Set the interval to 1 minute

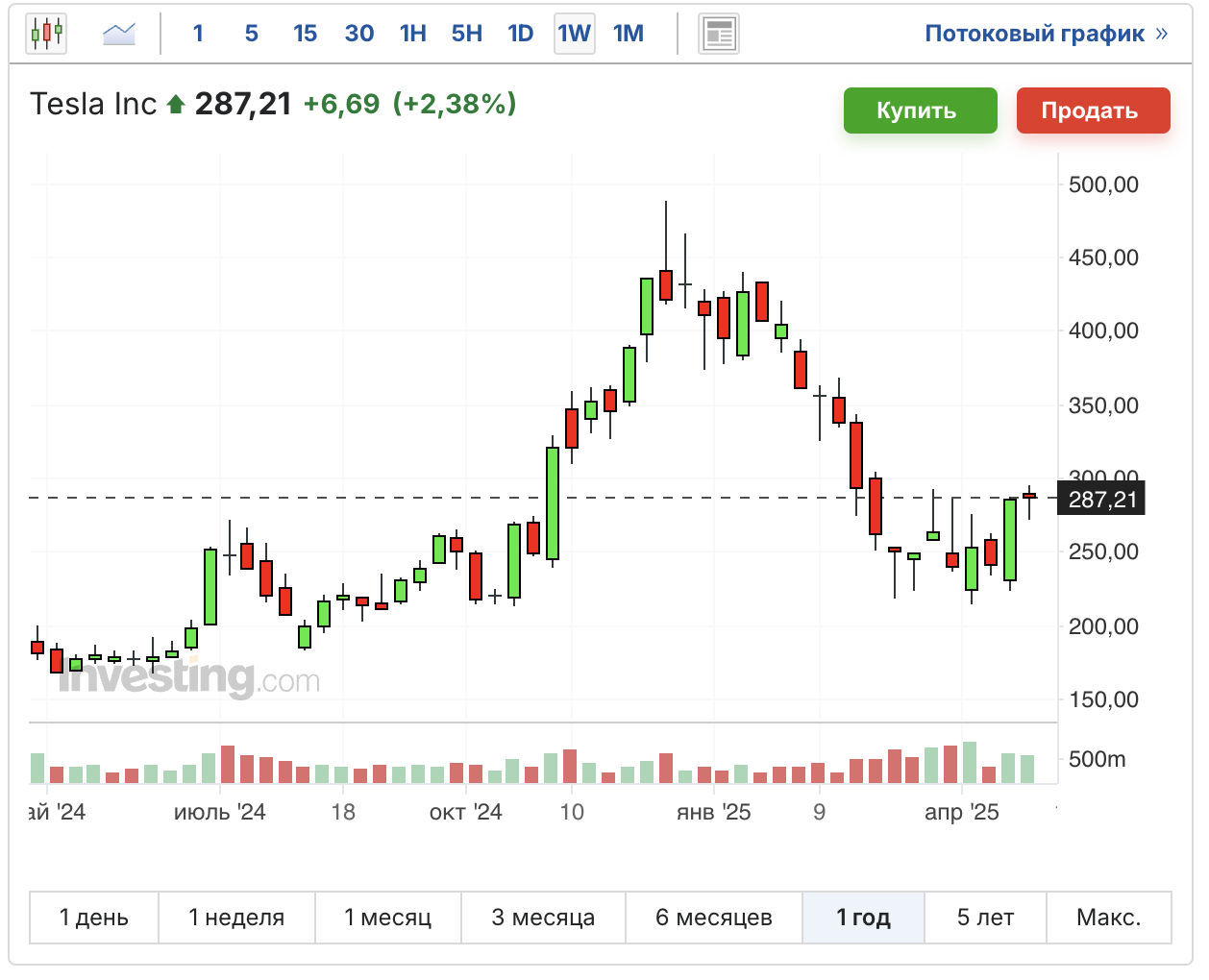click(198, 34)
